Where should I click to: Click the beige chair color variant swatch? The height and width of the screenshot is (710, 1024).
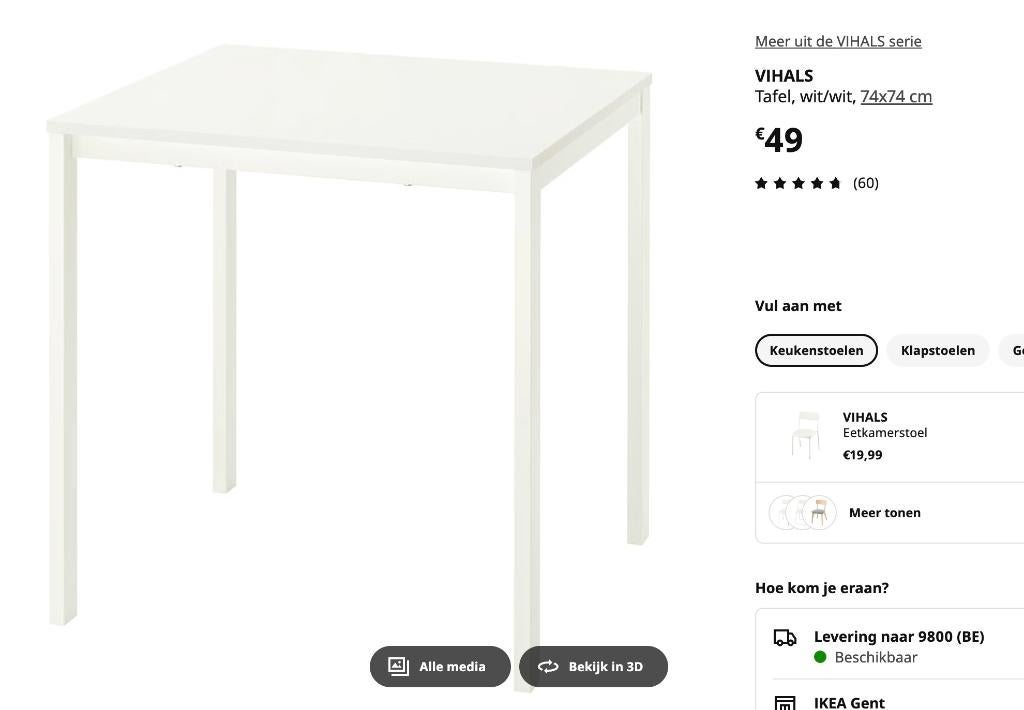point(820,512)
